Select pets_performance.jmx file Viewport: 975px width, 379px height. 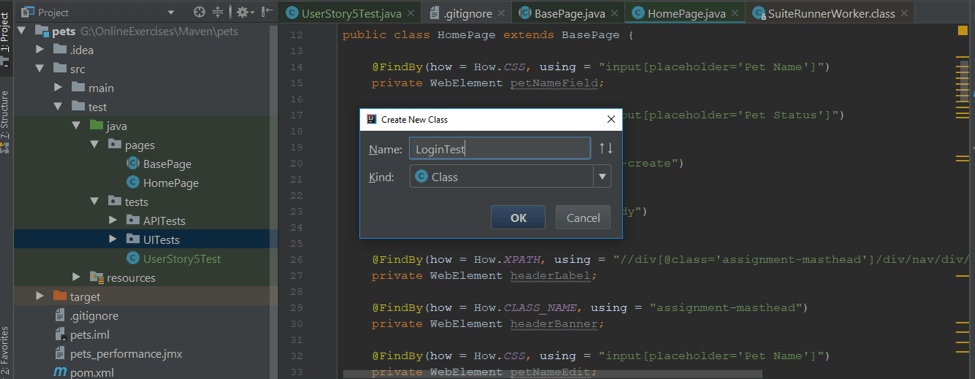[x=126, y=354]
